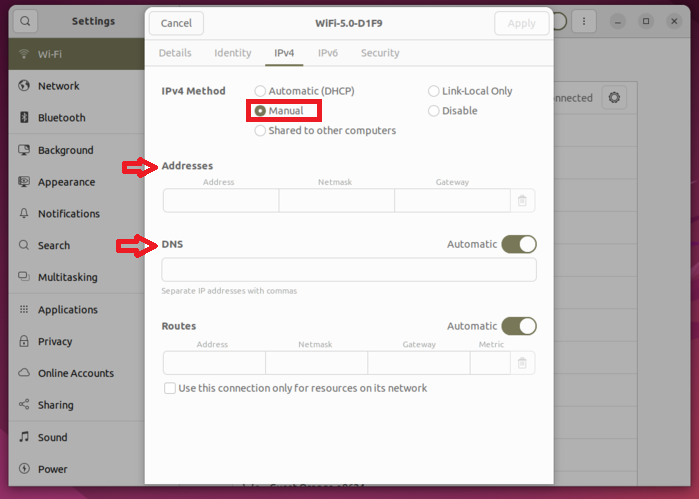The image size is (699, 499).
Task: Click the Cancel button
Action: (x=176, y=23)
